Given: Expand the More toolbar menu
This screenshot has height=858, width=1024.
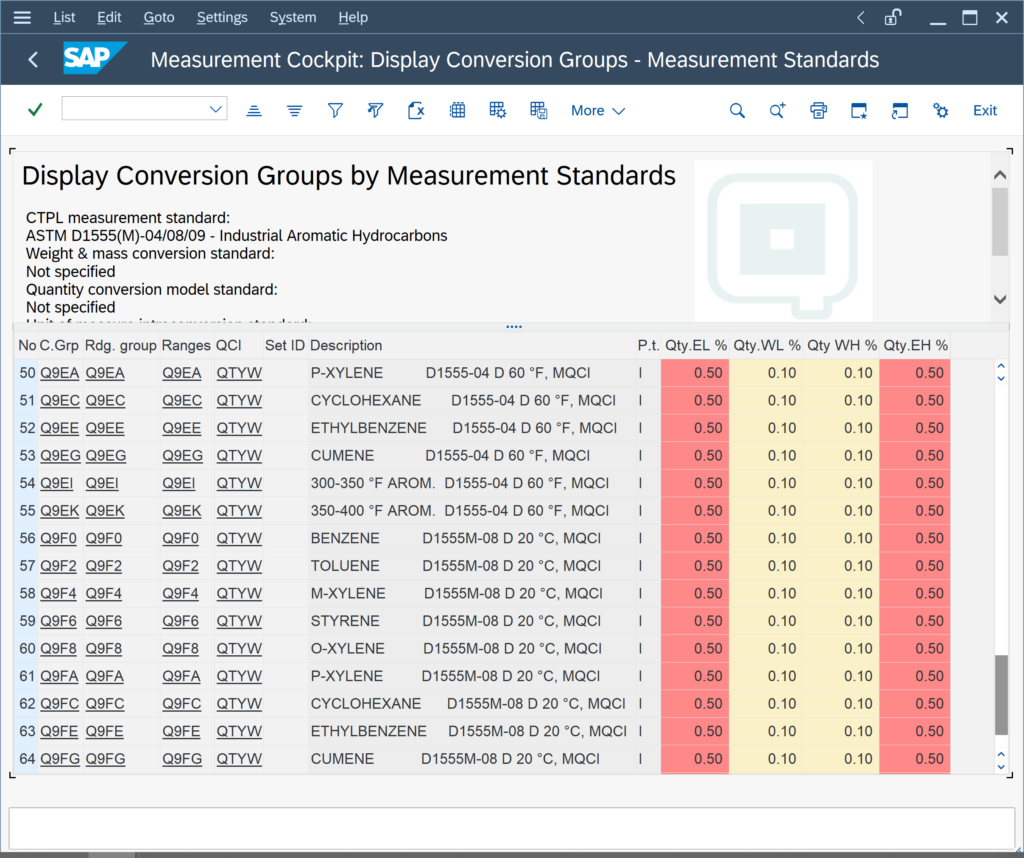Looking at the screenshot, I should point(598,110).
